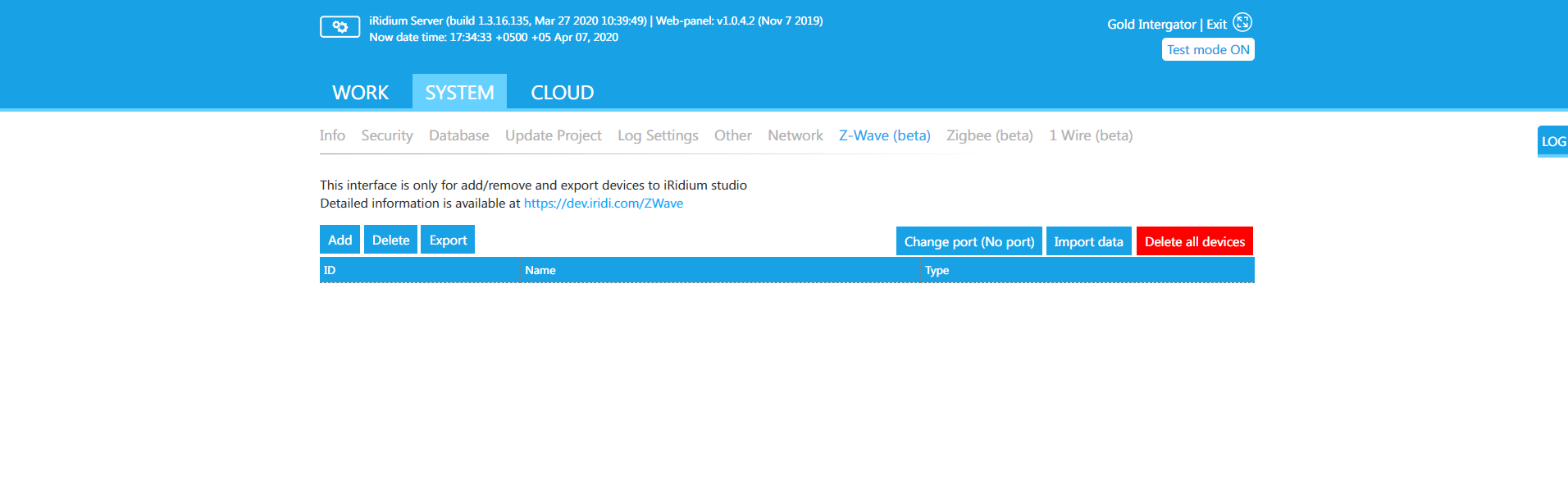Select the SYSTEM tab
This screenshot has height=490, width=1568.
coord(459,93)
